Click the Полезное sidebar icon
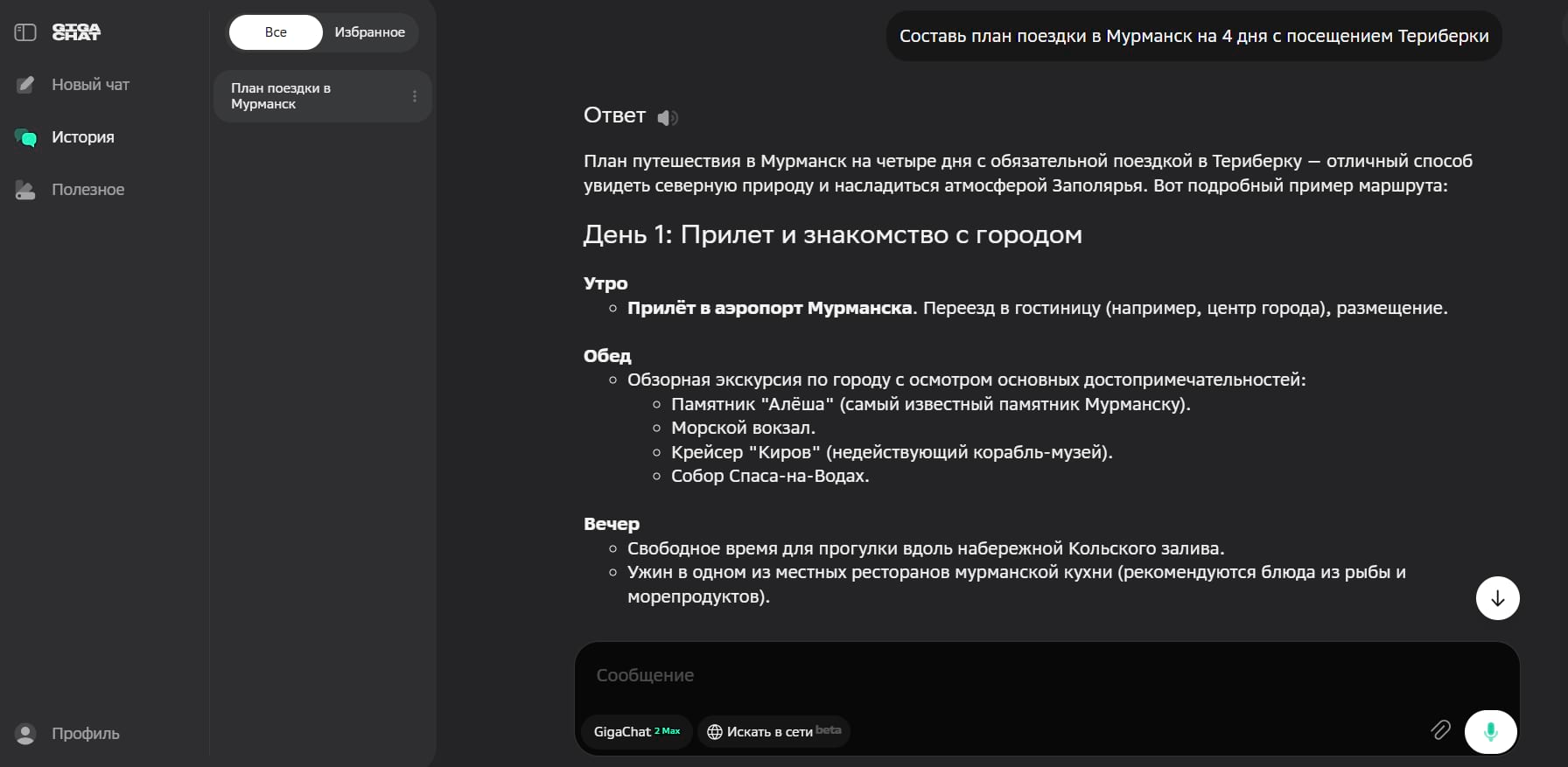Viewport: 1568px width, 767px height. pyautogui.click(x=25, y=190)
